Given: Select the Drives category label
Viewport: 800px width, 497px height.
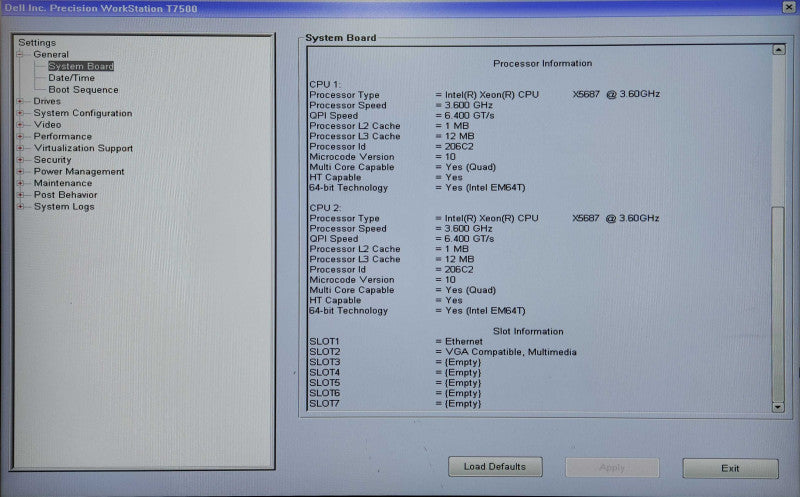Looking at the screenshot, I should [47, 101].
